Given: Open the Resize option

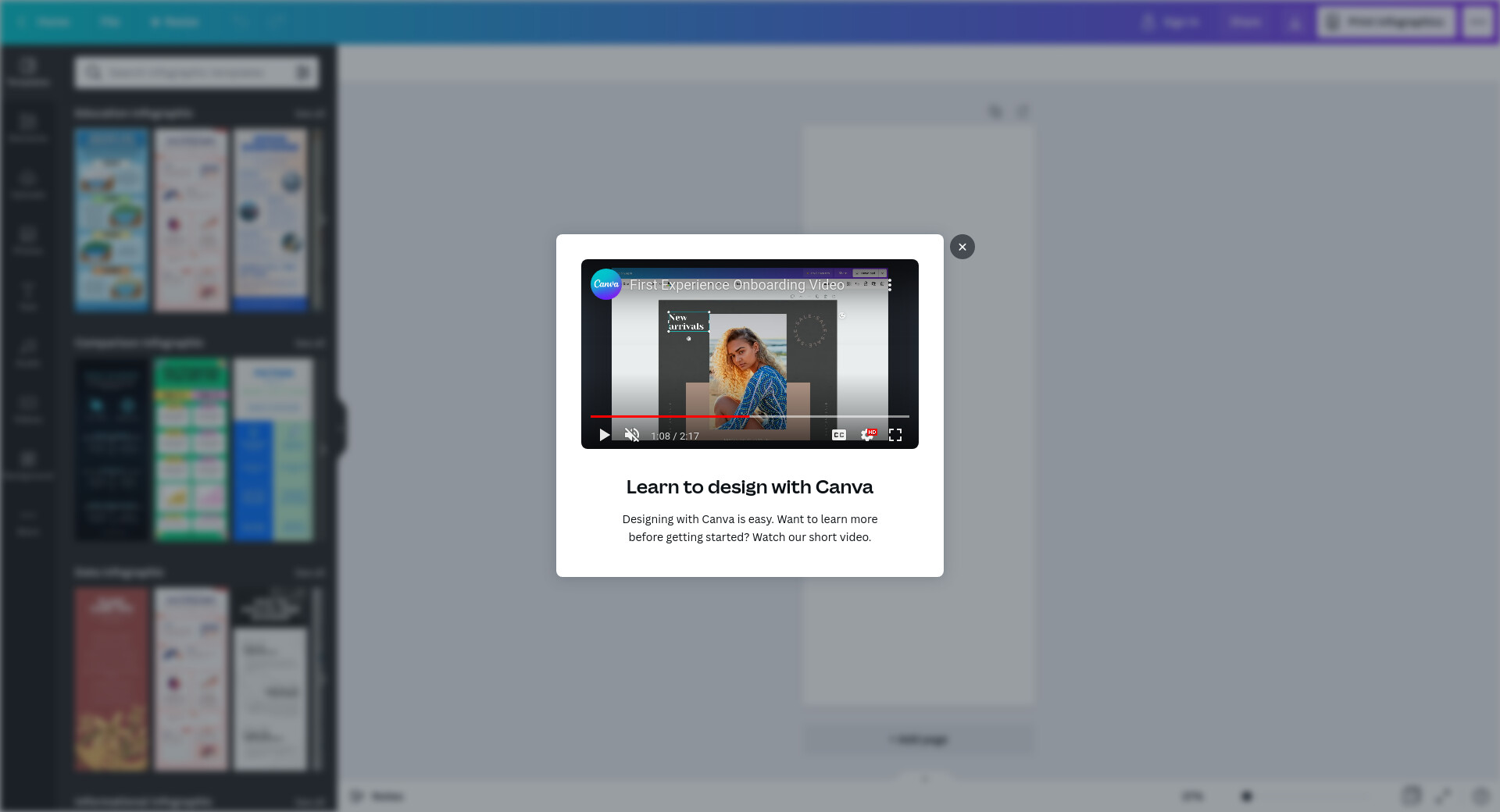Looking at the screenshot, I should tap(175, 22).
